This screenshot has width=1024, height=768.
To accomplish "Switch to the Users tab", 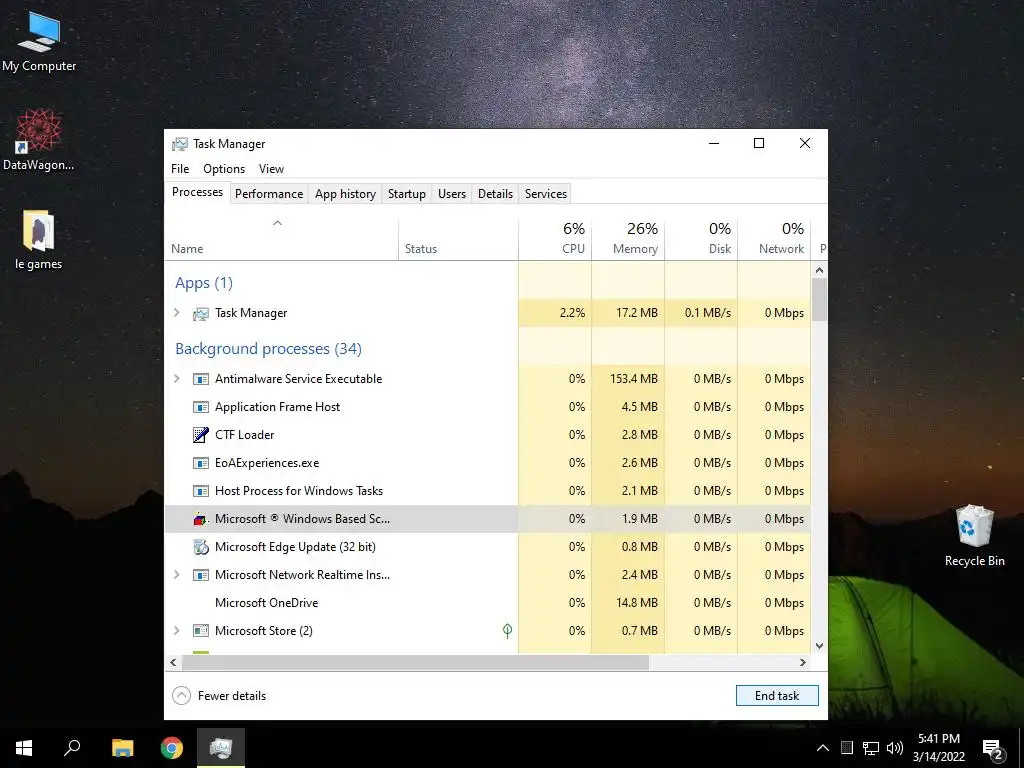I will pyautogui.click(x=452, y=194).
